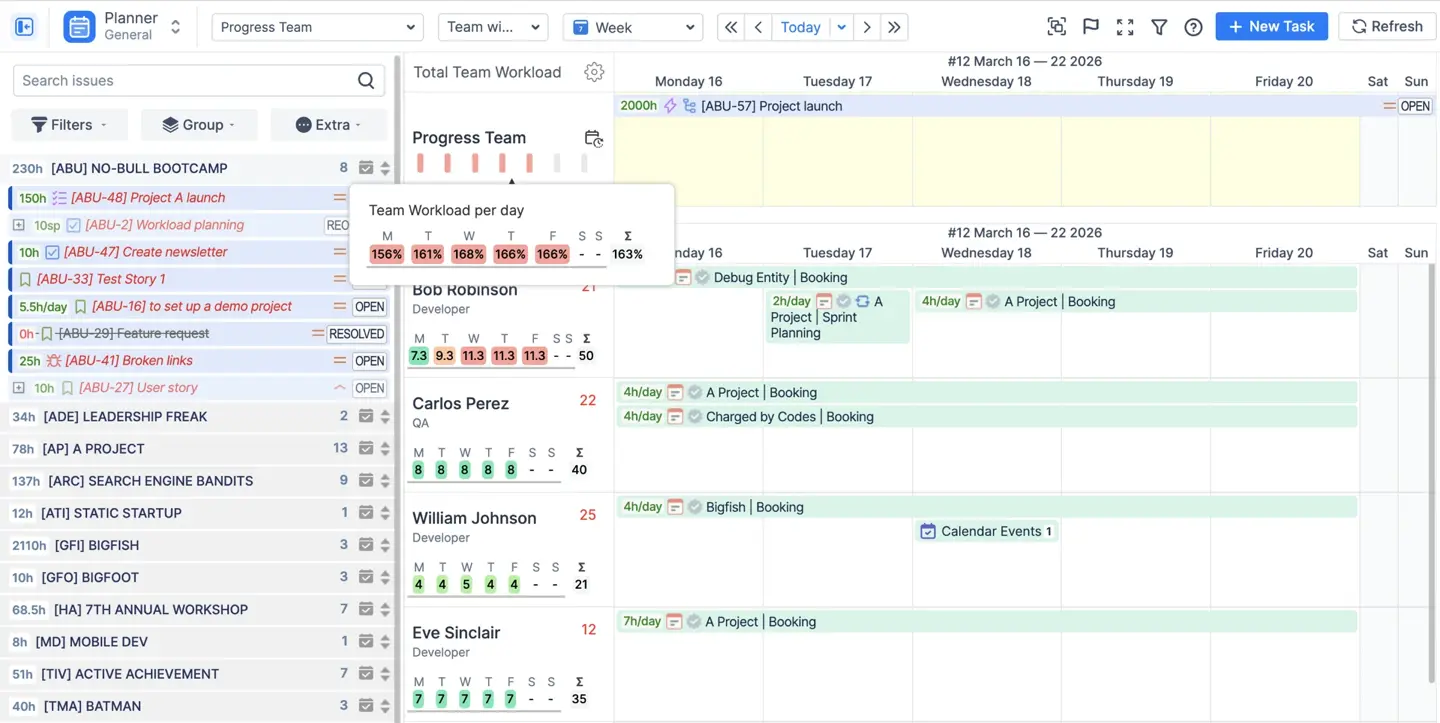The image size is (1440, 723).
Task: Click the status check circle on Bigfish Booking bar
Action: [x=695, y=507]
